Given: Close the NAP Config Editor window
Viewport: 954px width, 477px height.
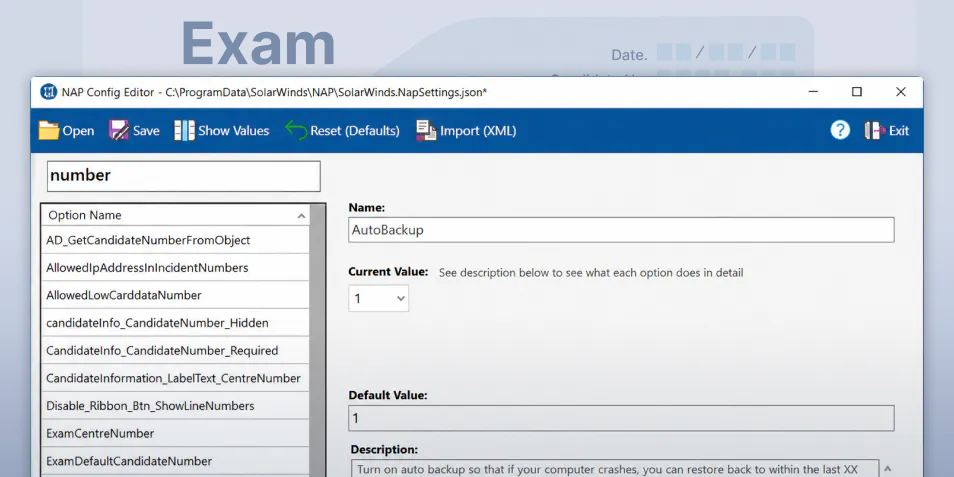Looking at the screenshot, I should (x=901, y=92).
